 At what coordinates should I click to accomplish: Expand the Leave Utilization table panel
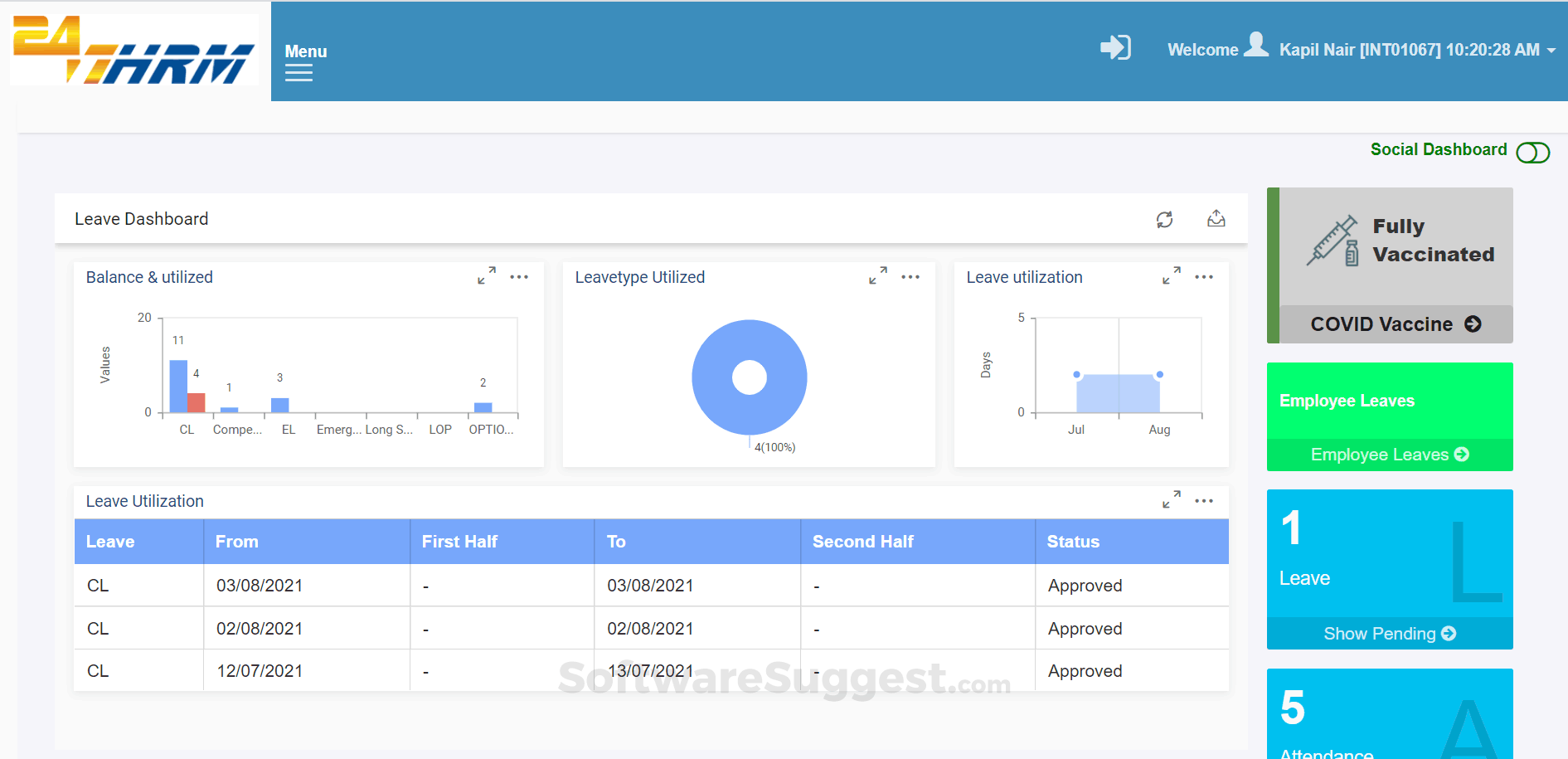pos(1172,499)
